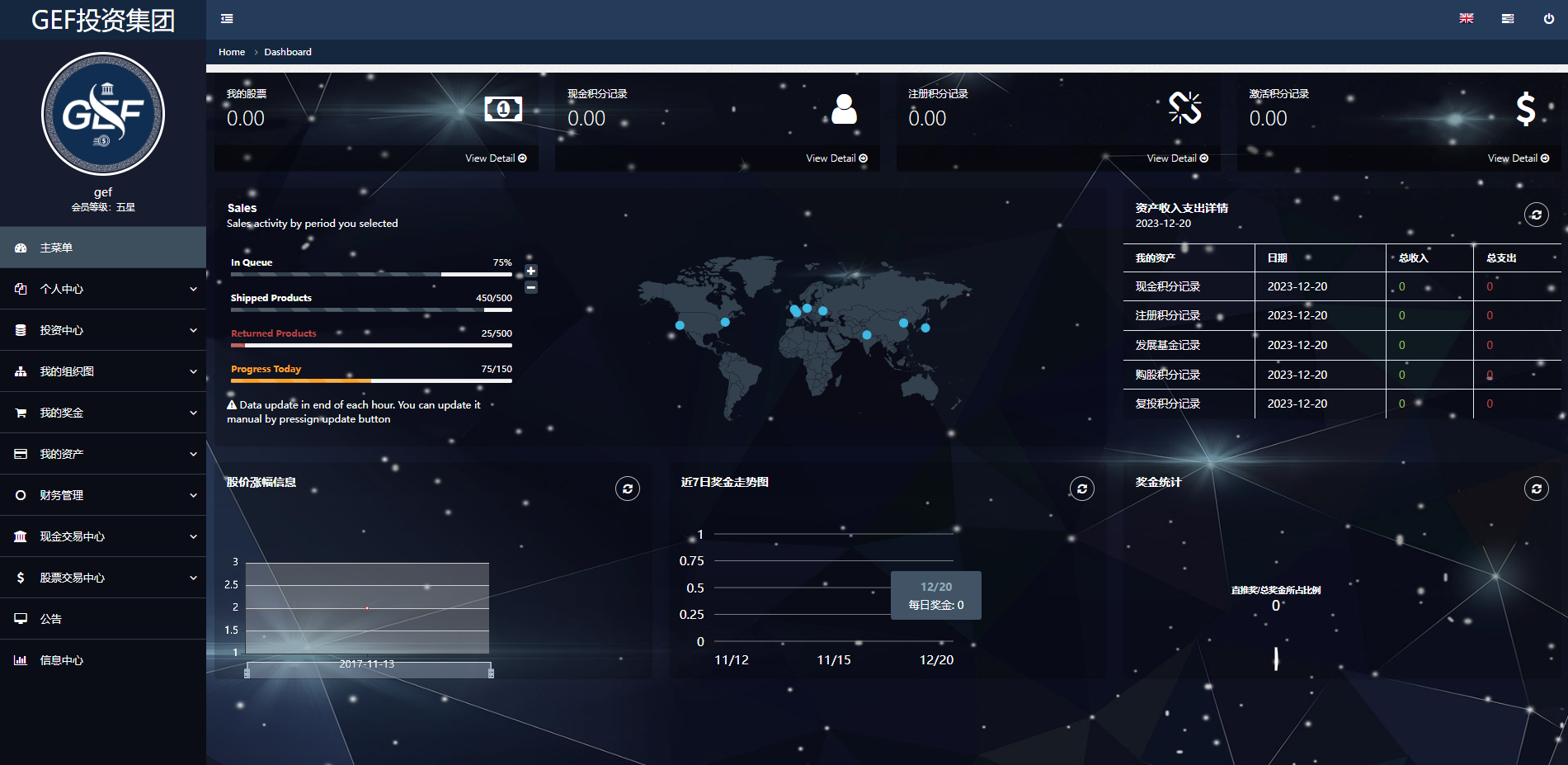Open View Detail for 激活积分记录
Viewport: 1568px width, 765px height.
pos(1518,158)
